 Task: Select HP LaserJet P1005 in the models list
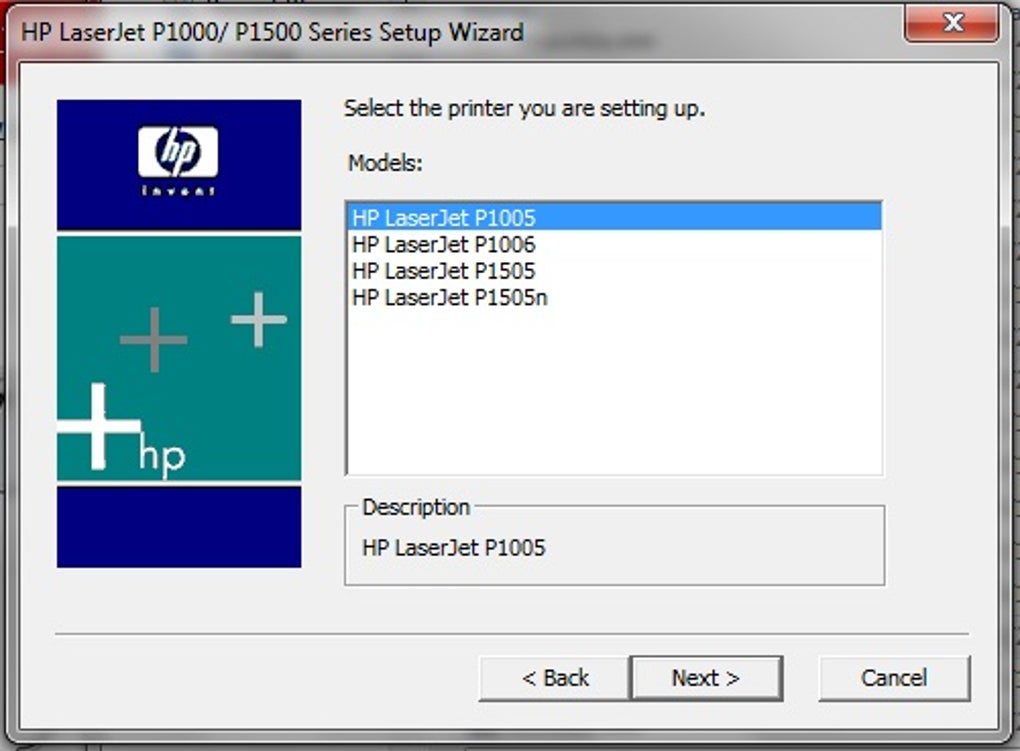[x=444, y=217]
